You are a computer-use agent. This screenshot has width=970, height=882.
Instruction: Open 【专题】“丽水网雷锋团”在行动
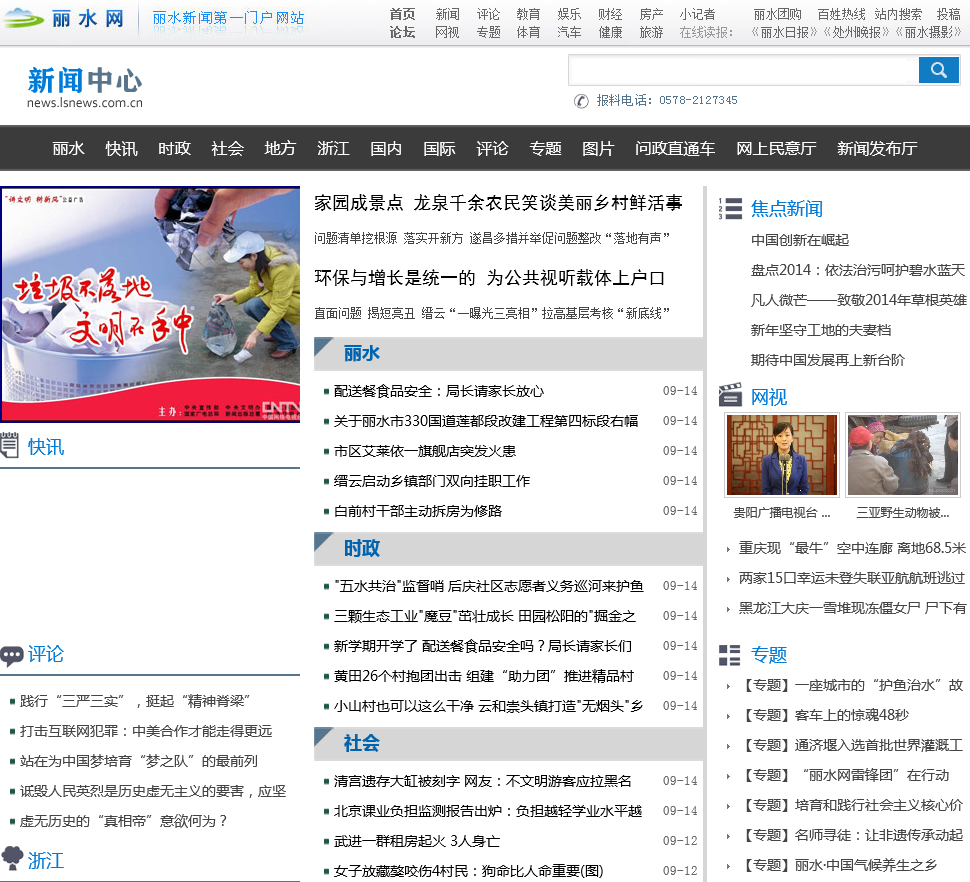tap(844, 775)
